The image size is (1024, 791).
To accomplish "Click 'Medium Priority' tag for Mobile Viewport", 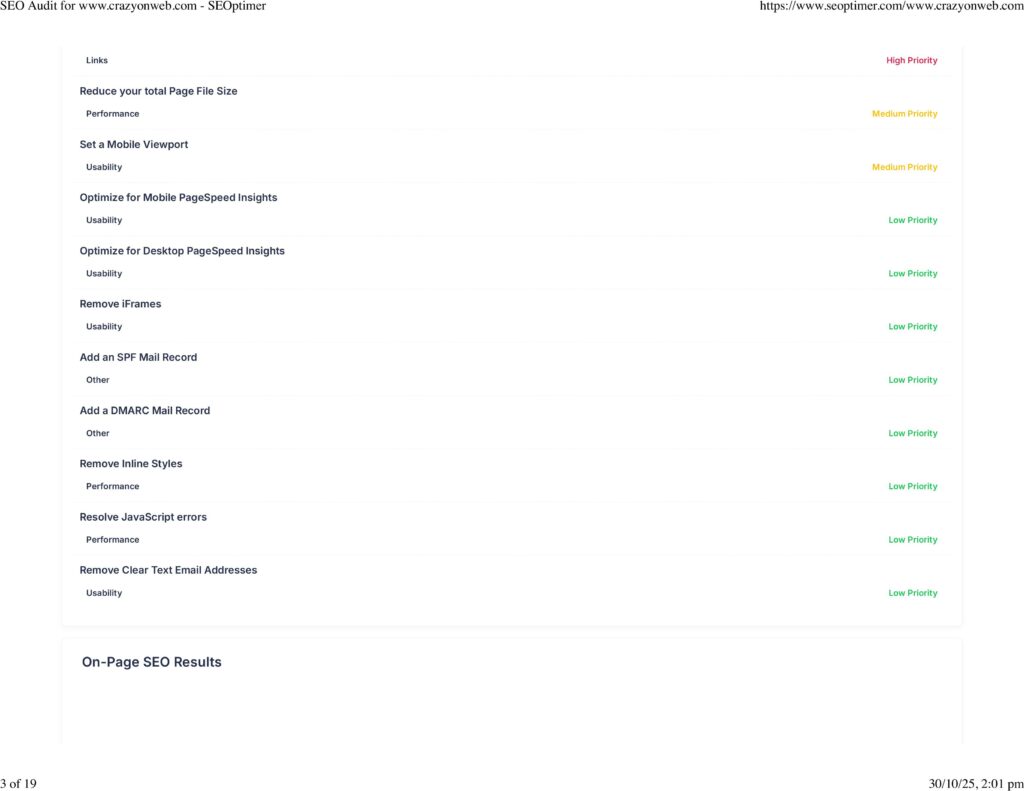I will pos(904,167).
